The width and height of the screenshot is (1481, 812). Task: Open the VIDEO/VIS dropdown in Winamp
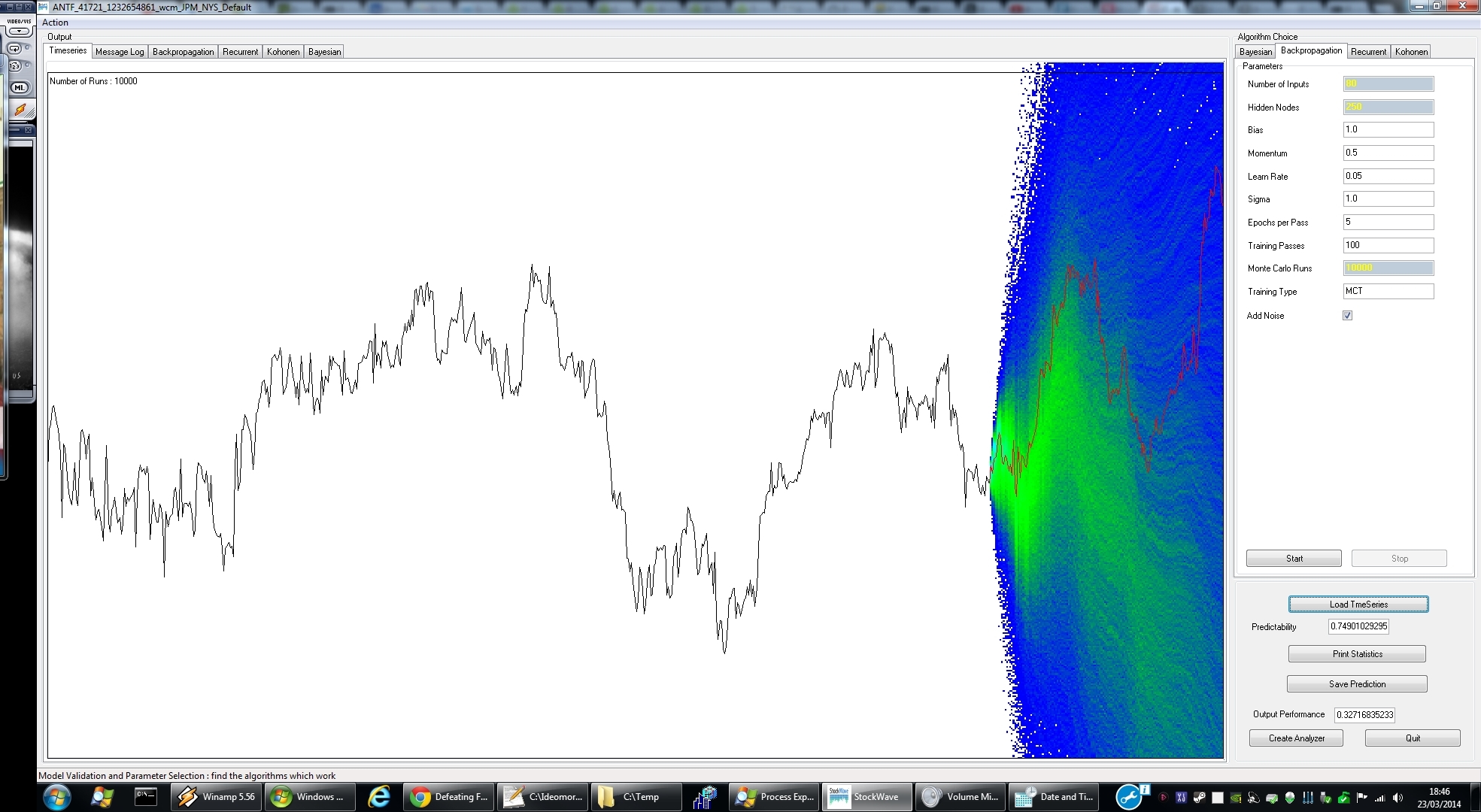[x=19, y=32]
